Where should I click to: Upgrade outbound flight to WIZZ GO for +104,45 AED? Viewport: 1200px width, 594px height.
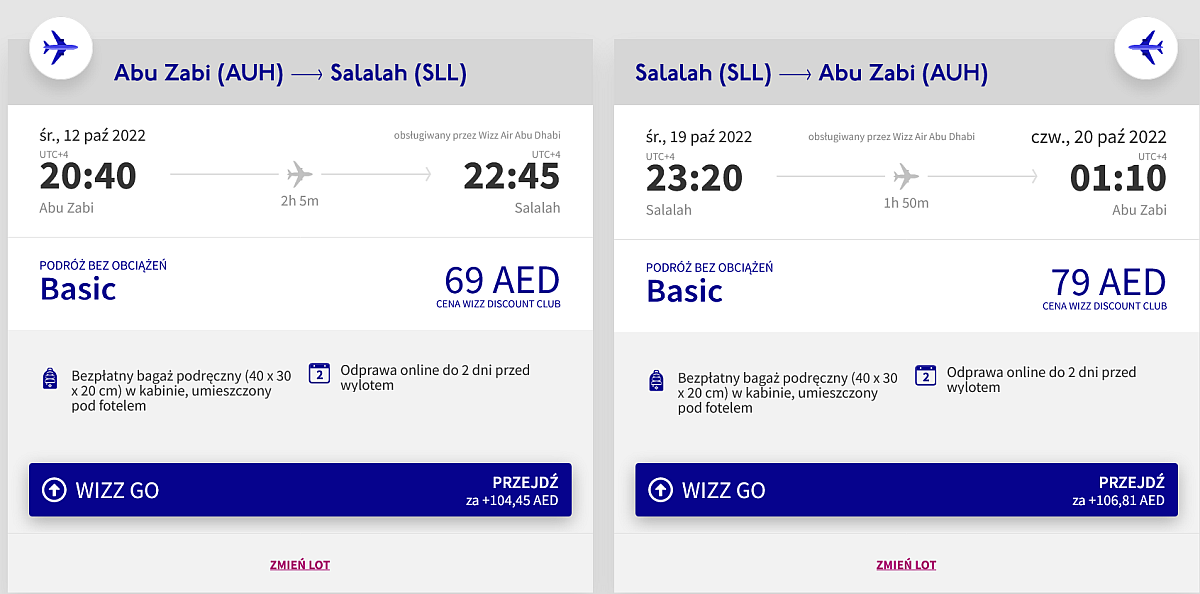[x=300, y=490]
